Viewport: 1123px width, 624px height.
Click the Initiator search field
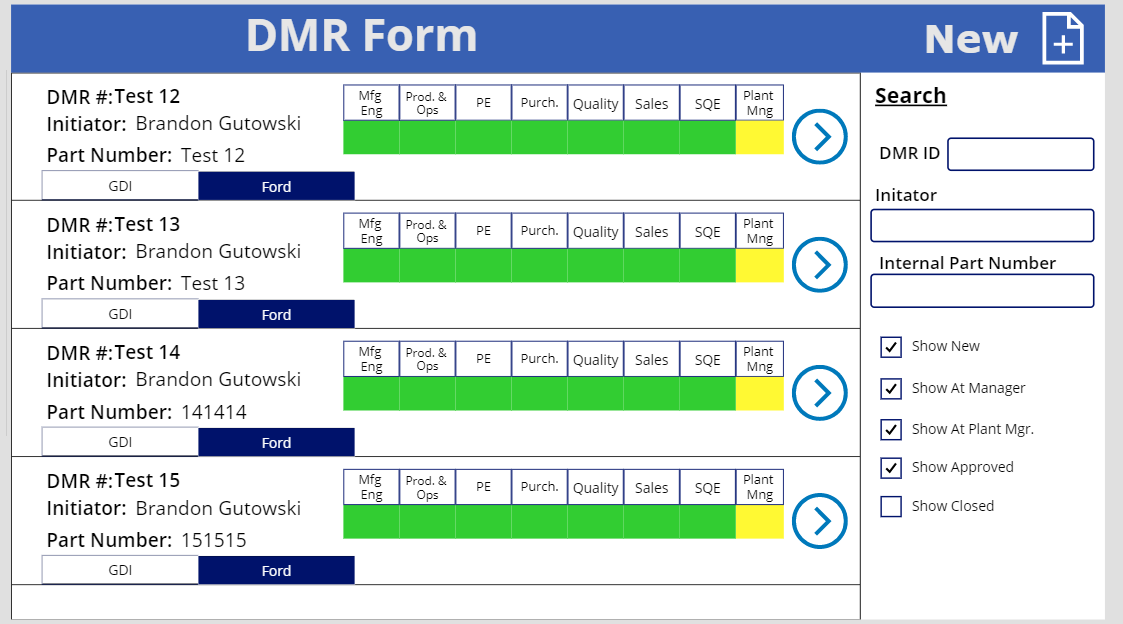[x=982, y=226]
